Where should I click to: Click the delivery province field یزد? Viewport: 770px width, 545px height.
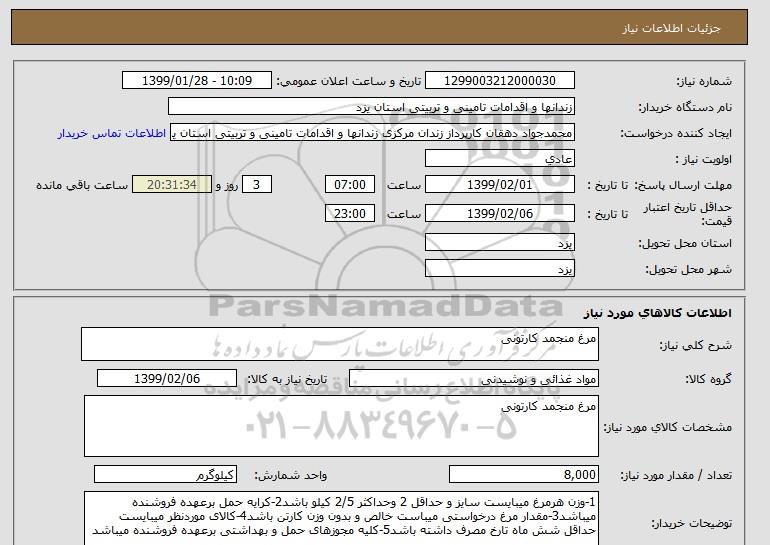pos(499,243)
